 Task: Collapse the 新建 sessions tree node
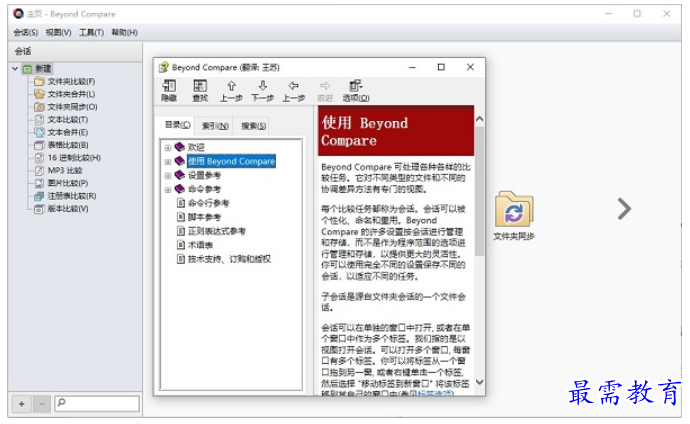[15, 69]
